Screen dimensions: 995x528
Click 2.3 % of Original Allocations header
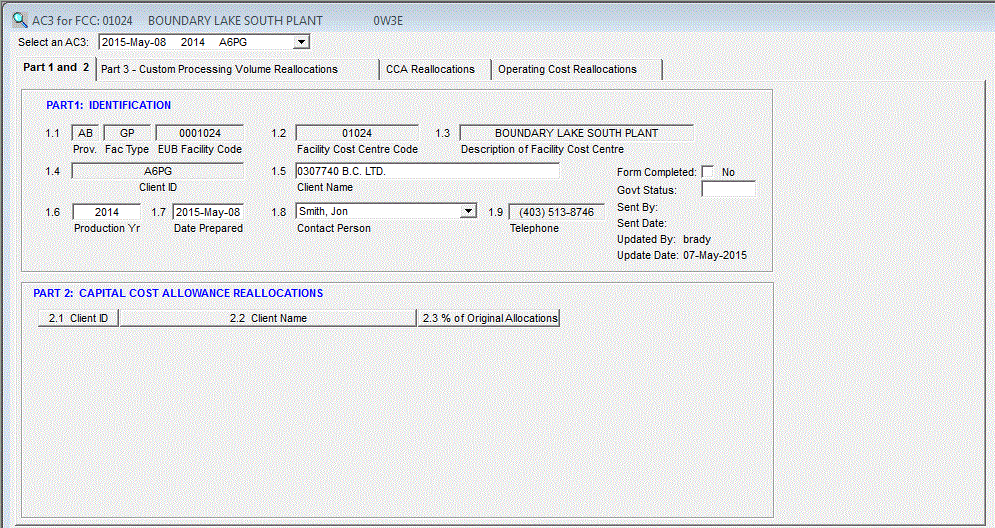[489, 318]
